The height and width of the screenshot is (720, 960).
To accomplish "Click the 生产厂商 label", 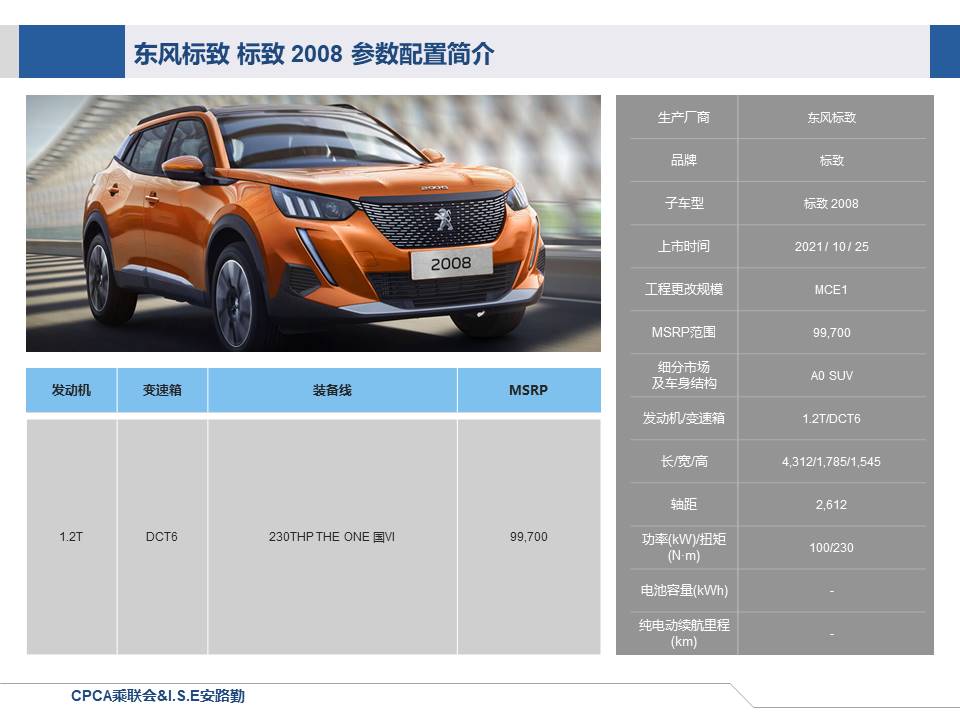I will pyautogui.click(x=684, y=118).
